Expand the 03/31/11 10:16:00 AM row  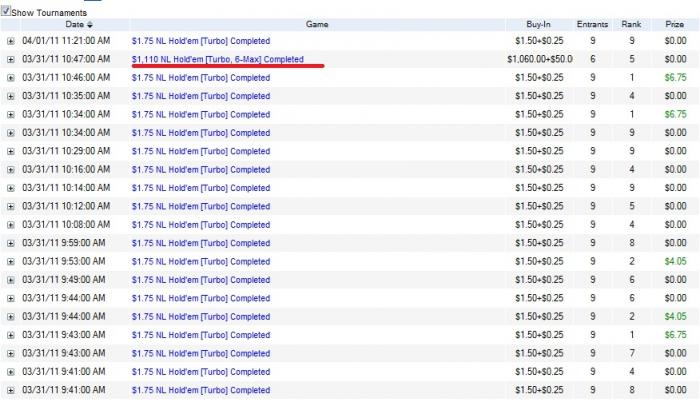11,170
